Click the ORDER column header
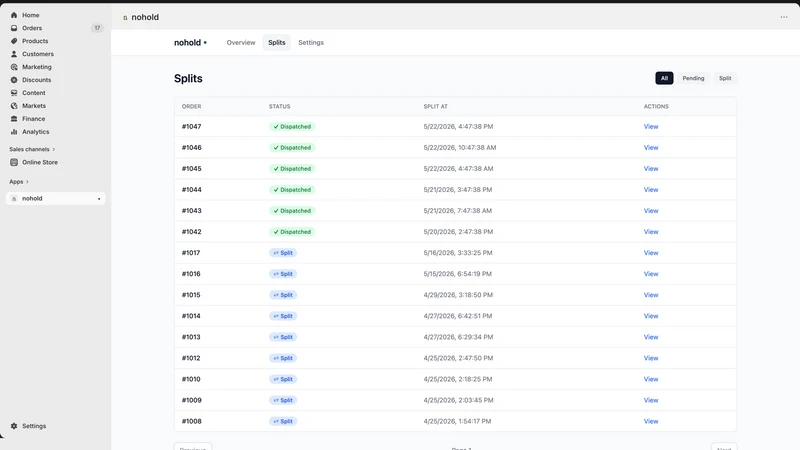The height and width of the screenshot is (450, 800). [x=191, y=107]
